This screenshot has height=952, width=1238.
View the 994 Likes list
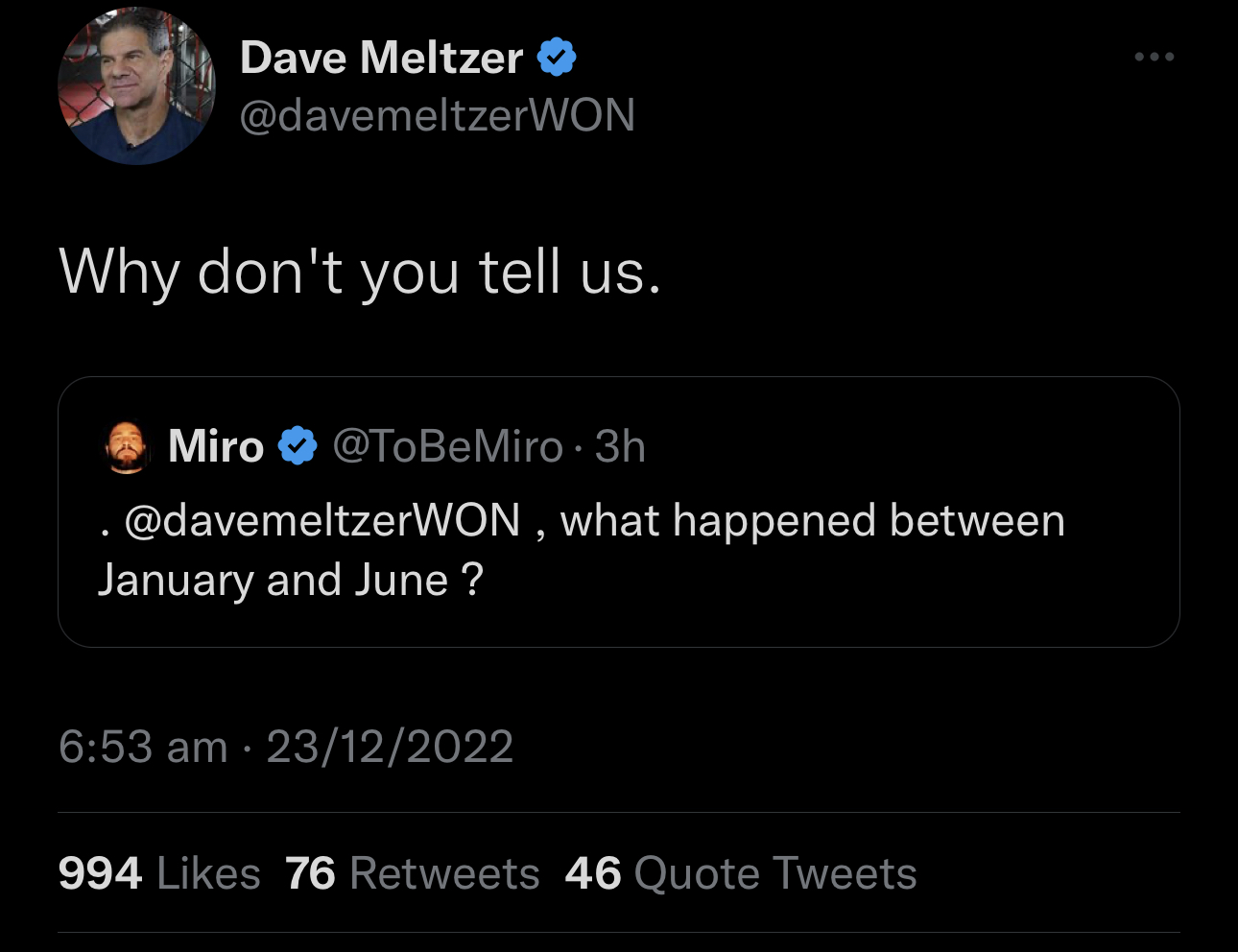click(x=159, y=873)
